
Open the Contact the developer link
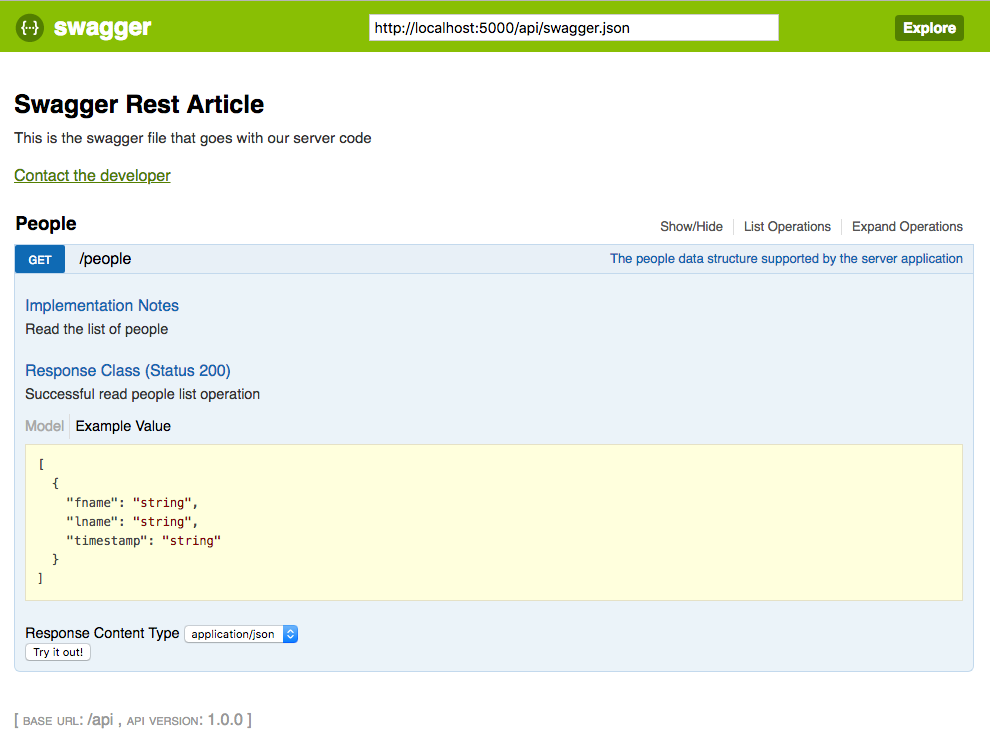point(92,176)
